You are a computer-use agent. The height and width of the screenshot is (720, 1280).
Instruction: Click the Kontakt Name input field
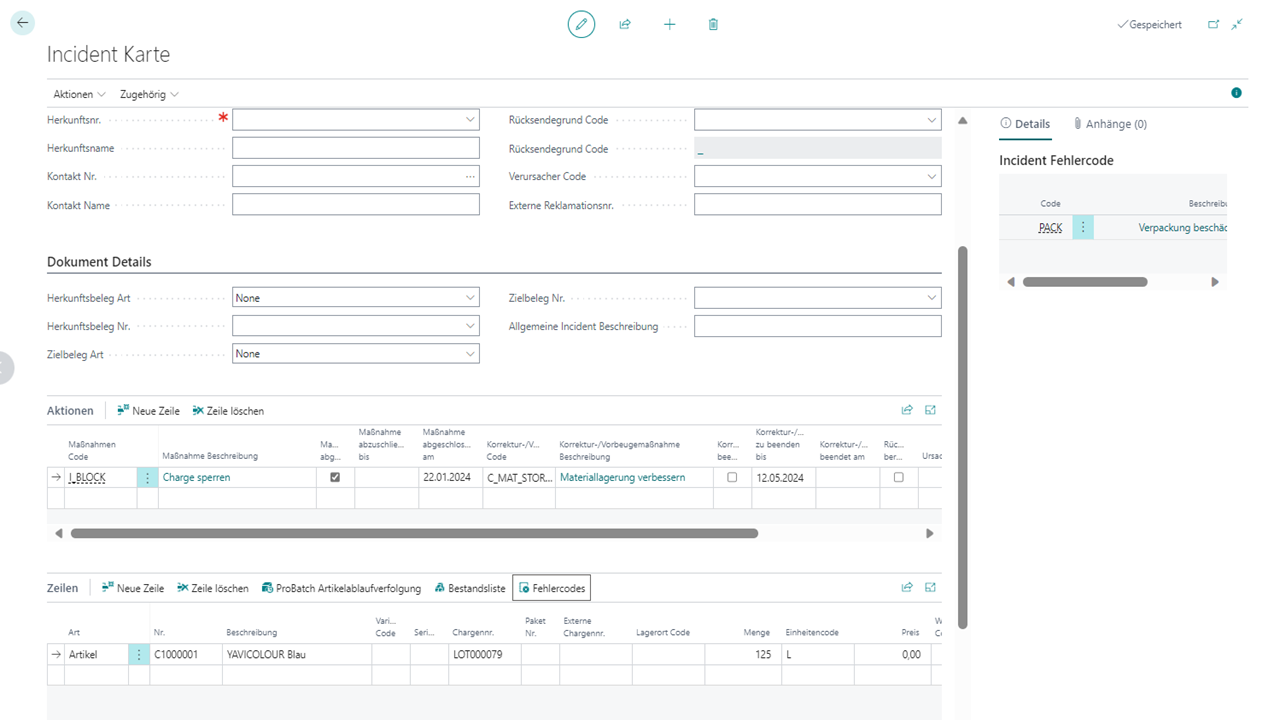pos(356,205)
